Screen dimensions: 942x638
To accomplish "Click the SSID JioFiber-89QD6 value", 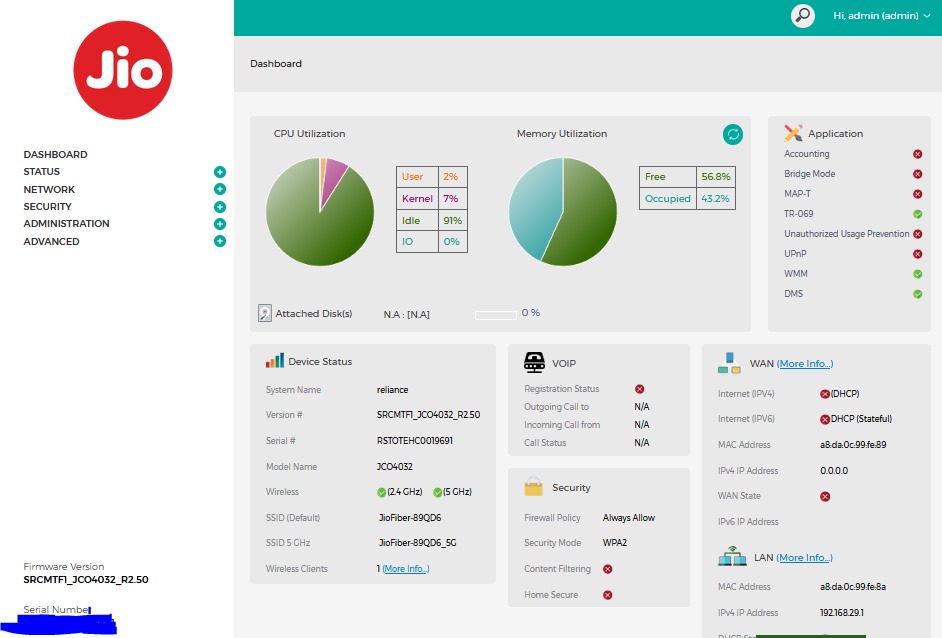I will (x=410, y=518).
